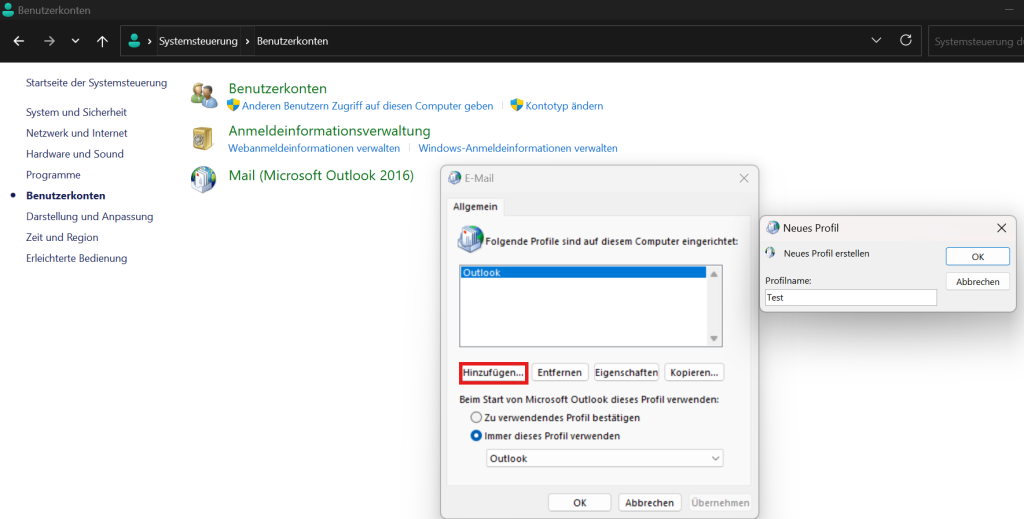This screenshot has height=519, width=1024.
Task: Click the Hinzufügen... button
Action: tap(493, 373)
